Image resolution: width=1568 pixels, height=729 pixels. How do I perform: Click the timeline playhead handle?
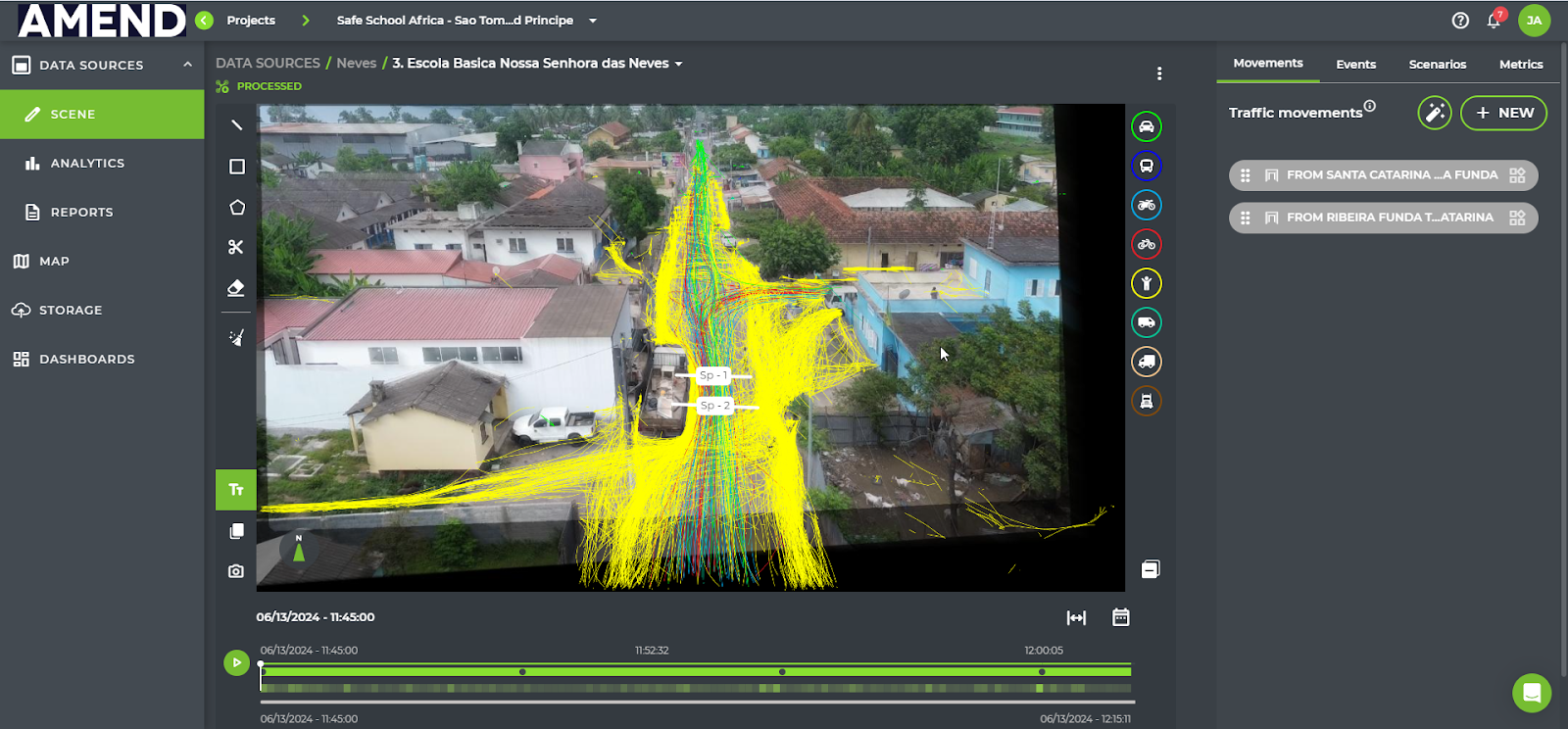[261, 664]
